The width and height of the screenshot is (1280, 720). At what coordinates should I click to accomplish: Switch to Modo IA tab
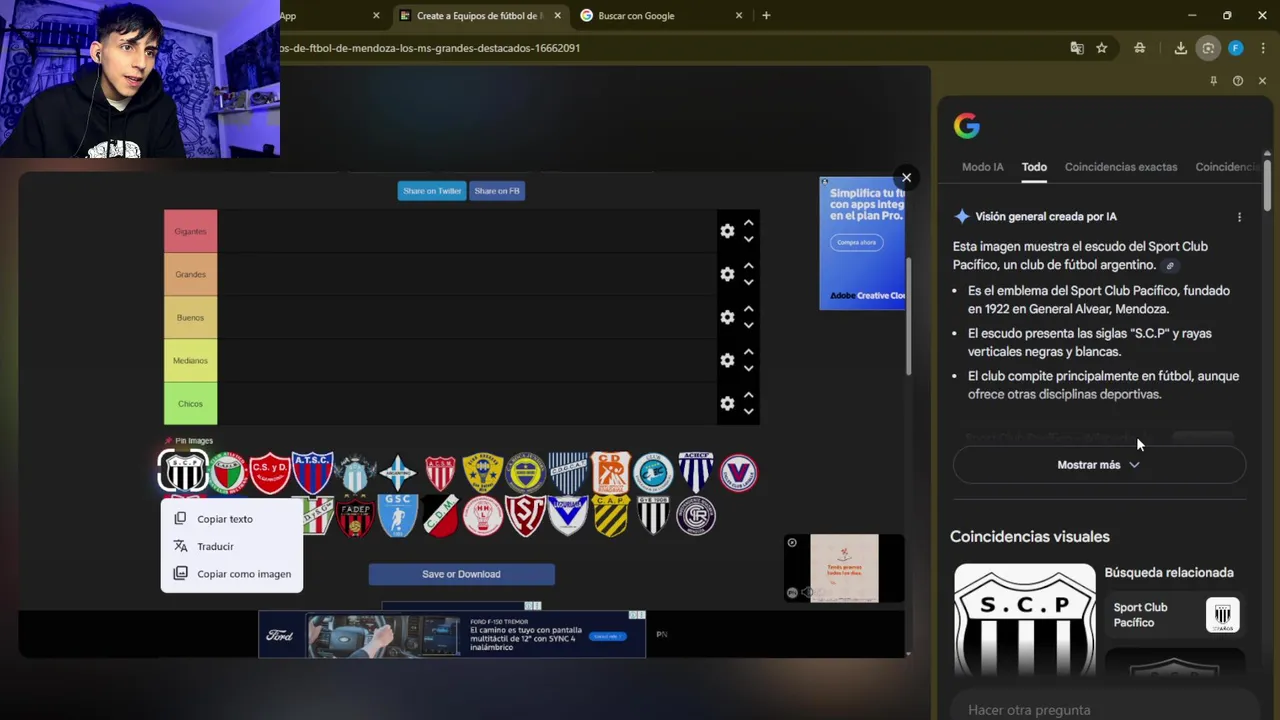(982, 167)
